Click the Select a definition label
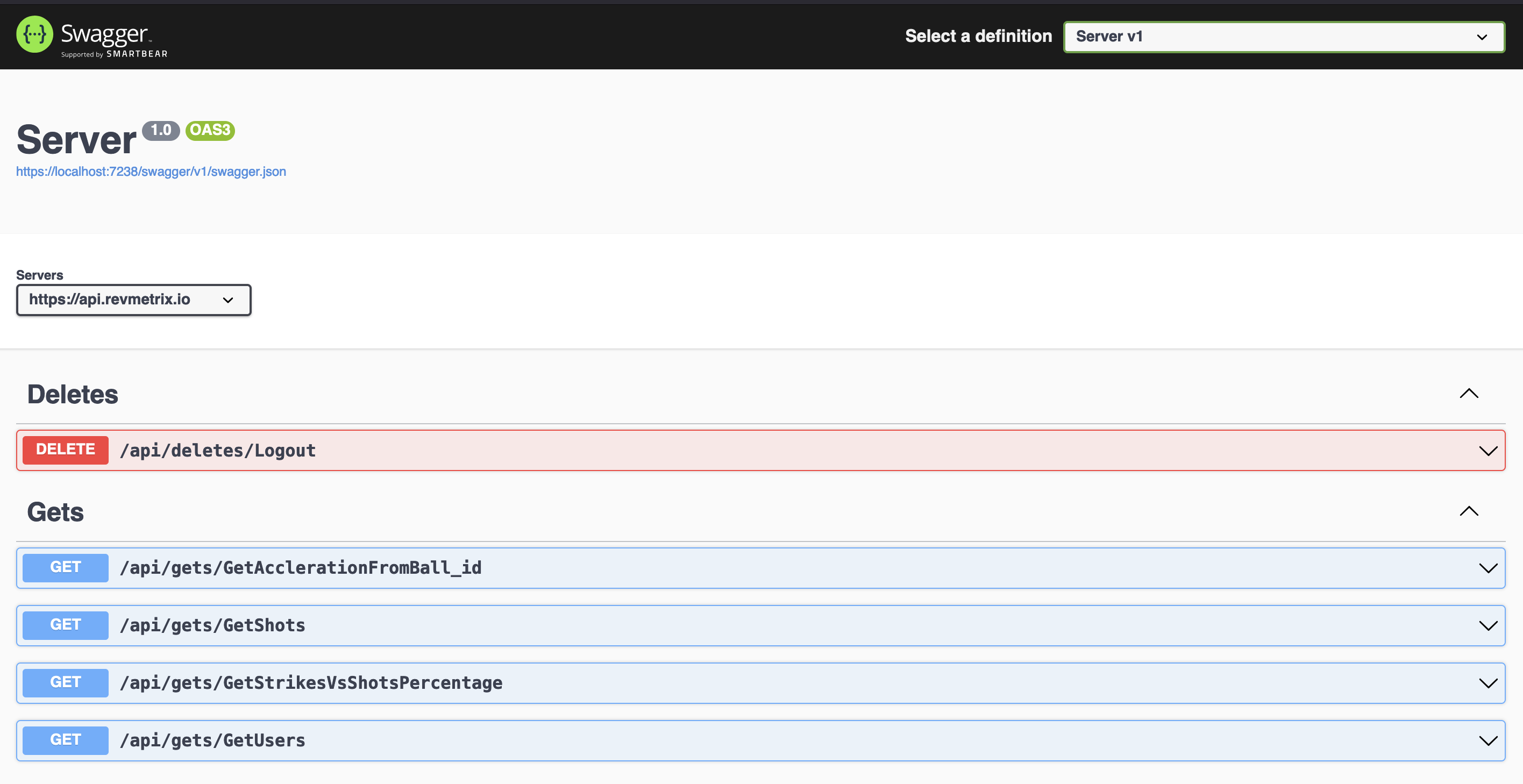Image resolution: width=1523 pixels, height=784 pixels. pos(978,37)
